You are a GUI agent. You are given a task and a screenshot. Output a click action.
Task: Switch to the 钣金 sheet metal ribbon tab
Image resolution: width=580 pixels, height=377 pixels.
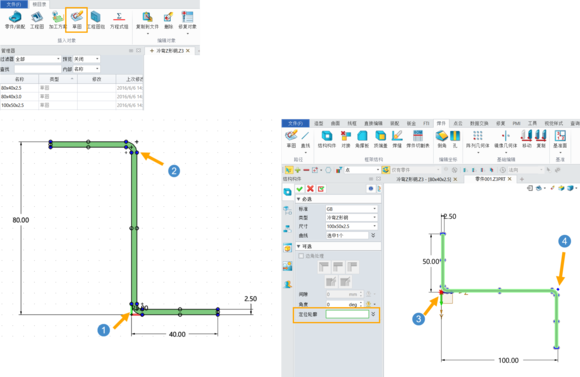point(411,123)
